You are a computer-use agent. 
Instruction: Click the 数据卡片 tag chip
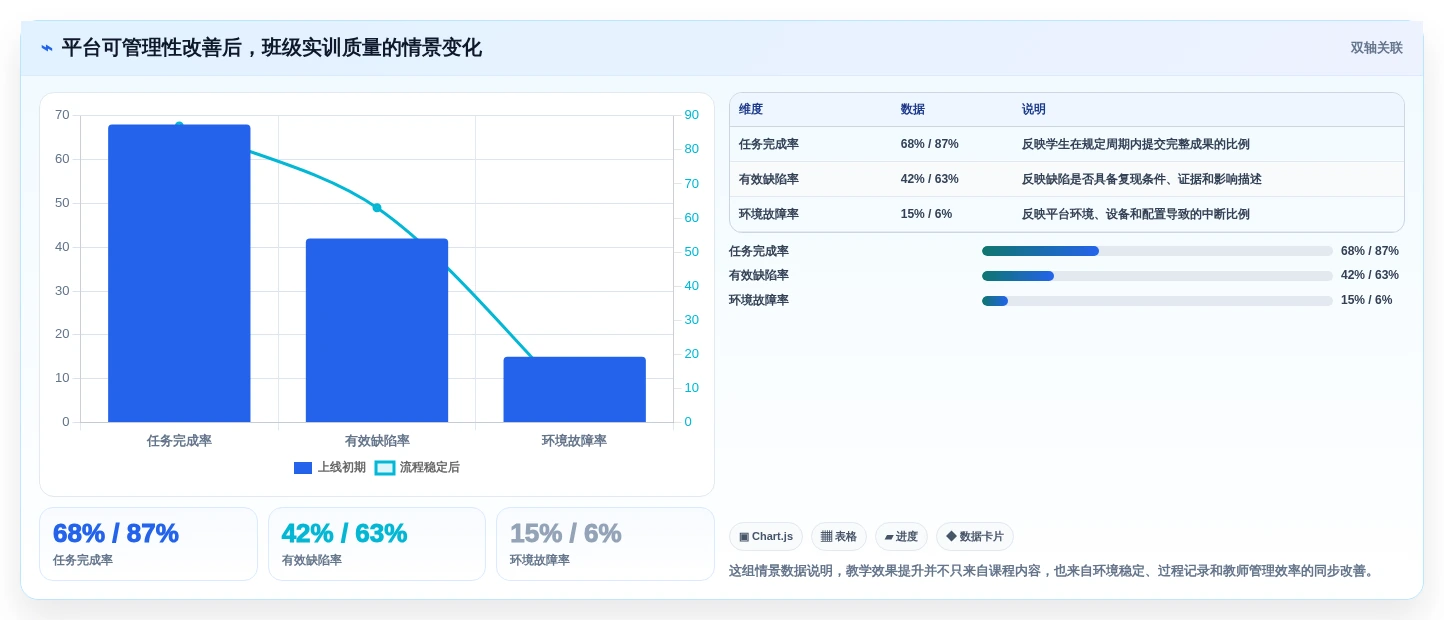point(975,536)
